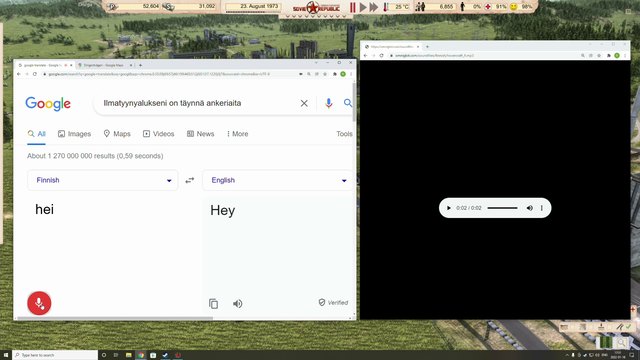This screenshot has height=360, width=640.
Task: Click the Google logo
Action: coord(48,104)
